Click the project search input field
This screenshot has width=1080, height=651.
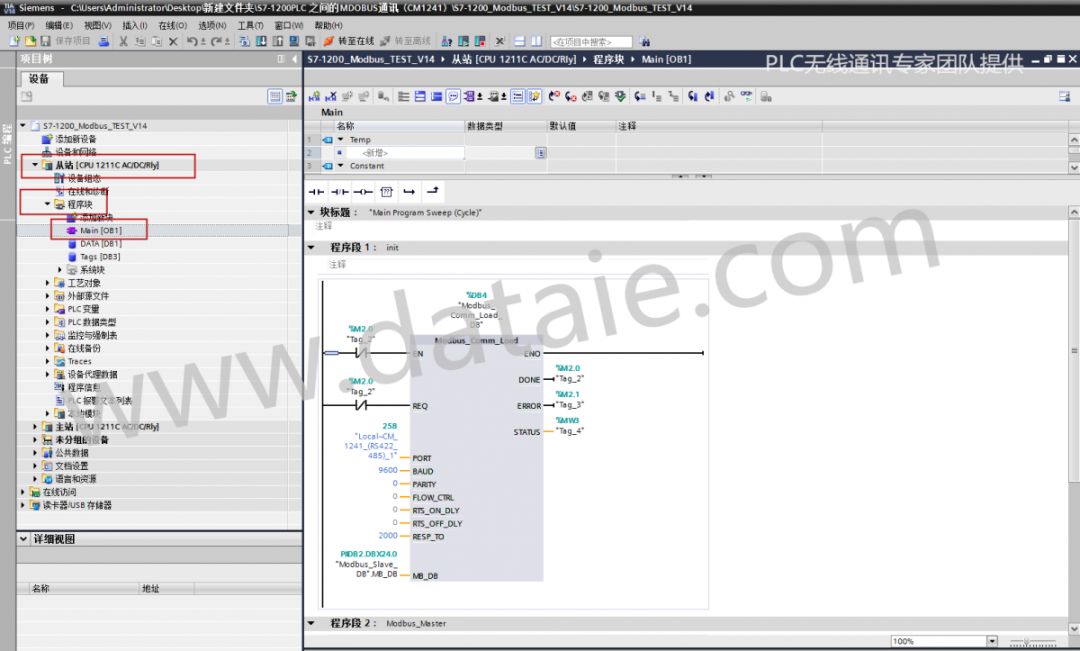coord(591,42)
